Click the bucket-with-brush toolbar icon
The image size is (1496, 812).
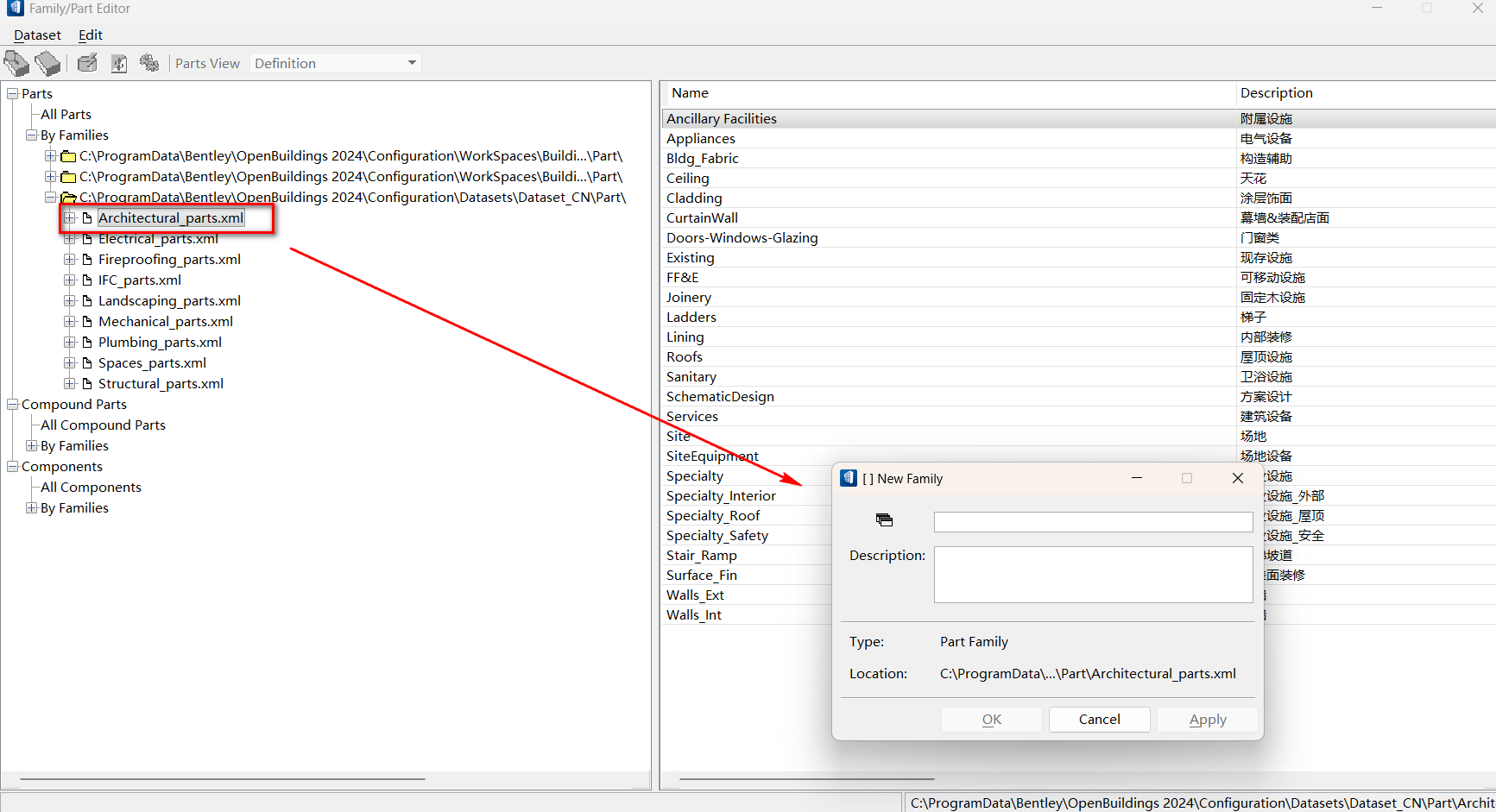pos(87,63)
